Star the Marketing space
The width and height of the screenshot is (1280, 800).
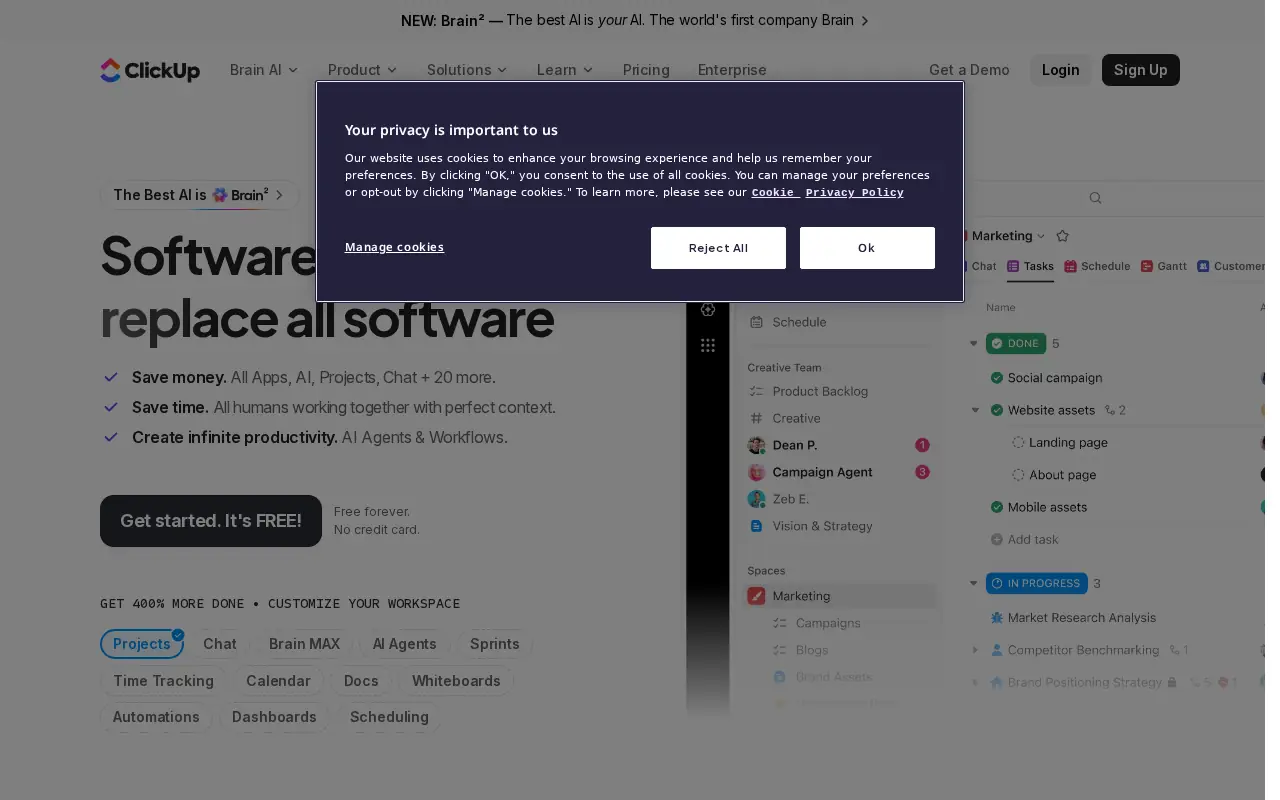pos(1063,236)
